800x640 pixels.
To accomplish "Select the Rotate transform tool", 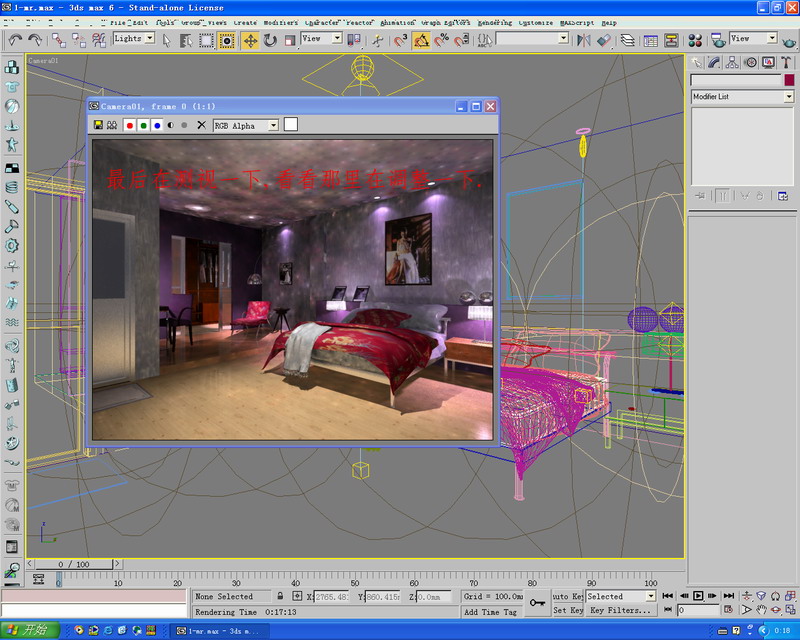I will click(x=270, y=40).
